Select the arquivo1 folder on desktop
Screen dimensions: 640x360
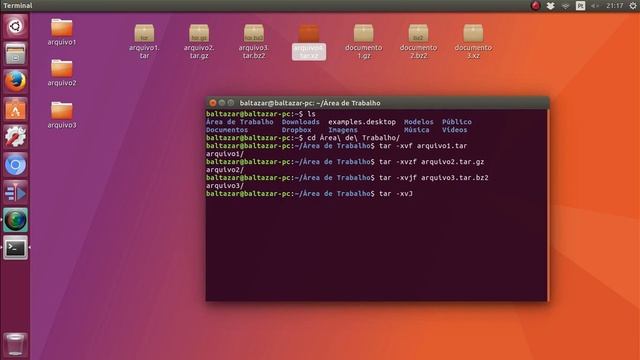click(62, 32)
